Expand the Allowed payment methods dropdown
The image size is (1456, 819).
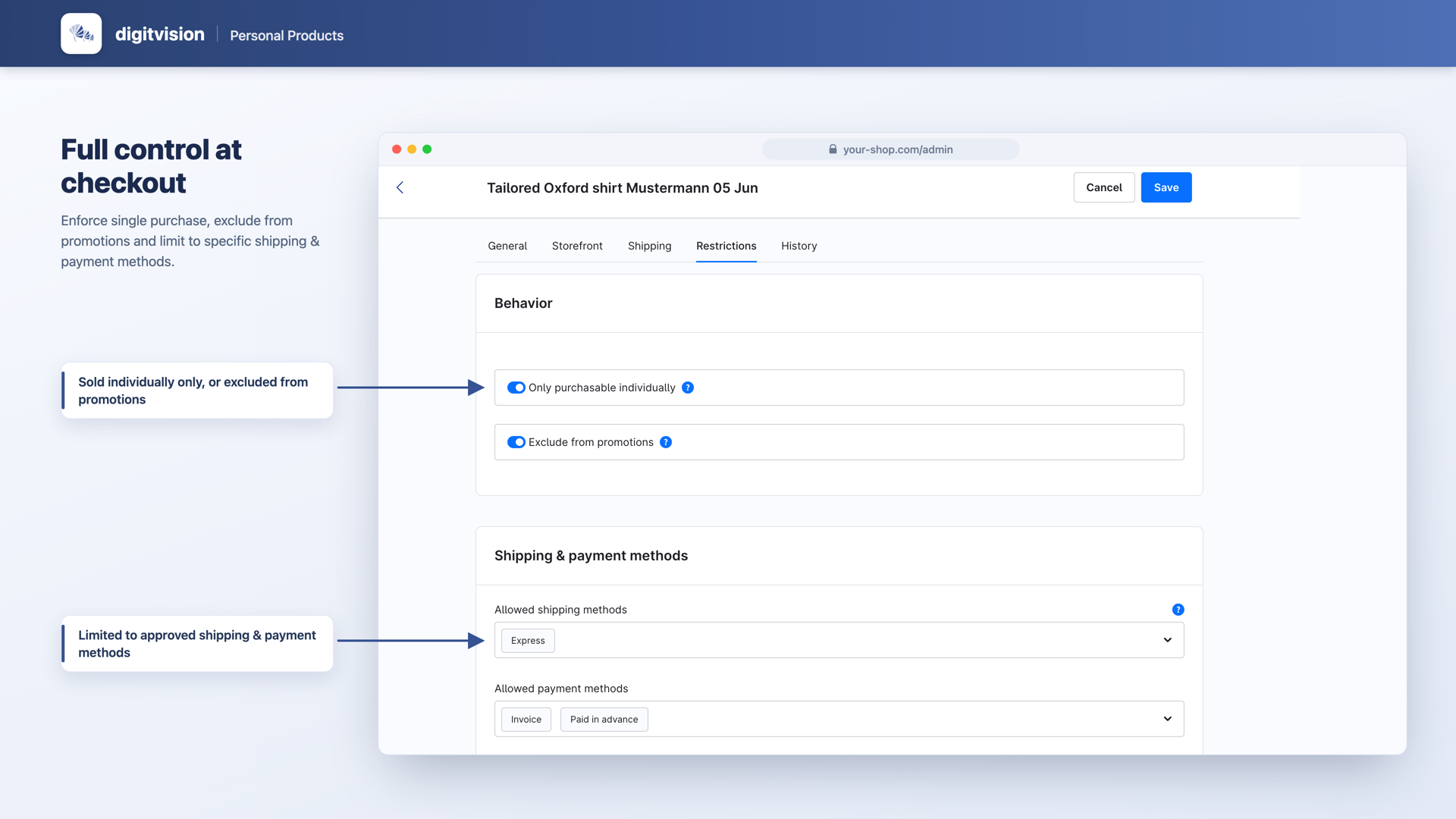tap(1168, 719)
